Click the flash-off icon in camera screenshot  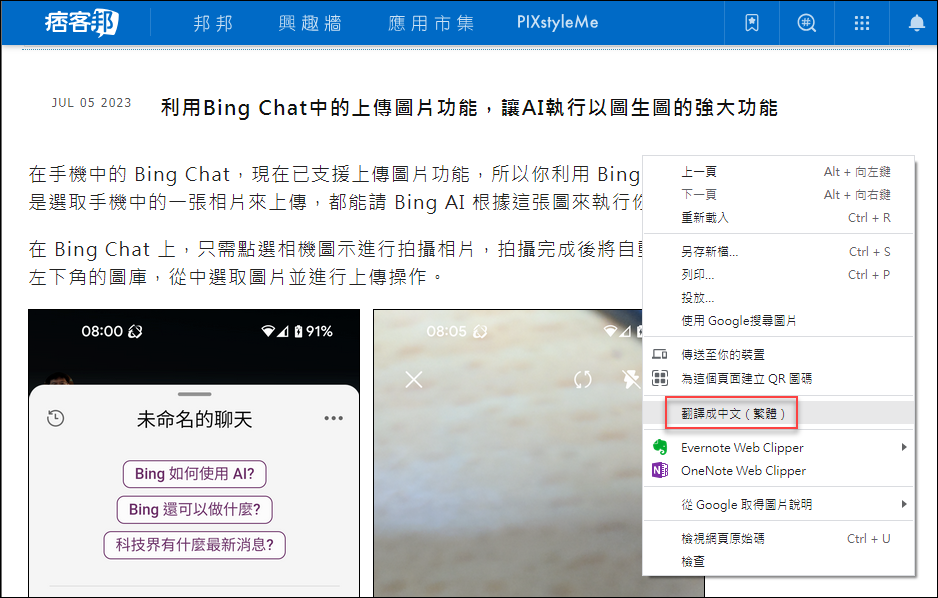point(631,379)
